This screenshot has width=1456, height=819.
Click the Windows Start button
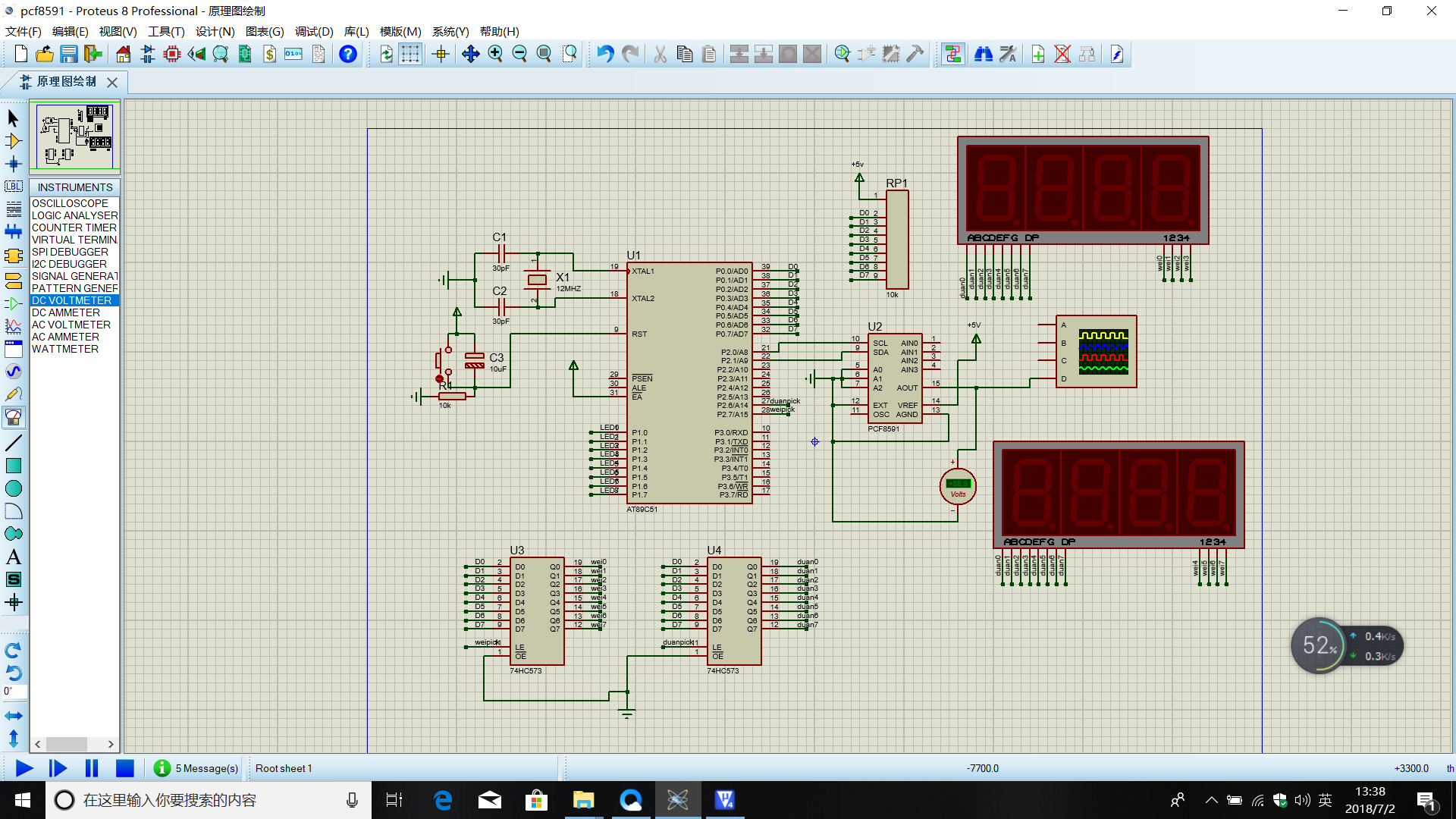point(22,800)
